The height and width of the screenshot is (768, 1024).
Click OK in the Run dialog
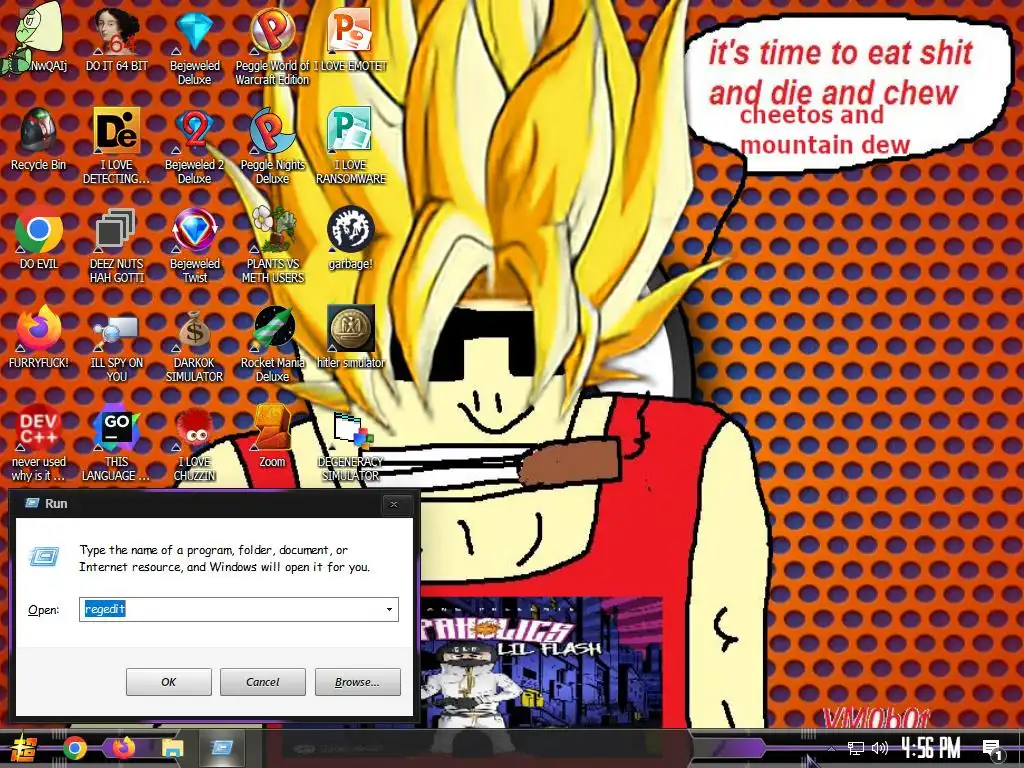click(x=168, y=682)
